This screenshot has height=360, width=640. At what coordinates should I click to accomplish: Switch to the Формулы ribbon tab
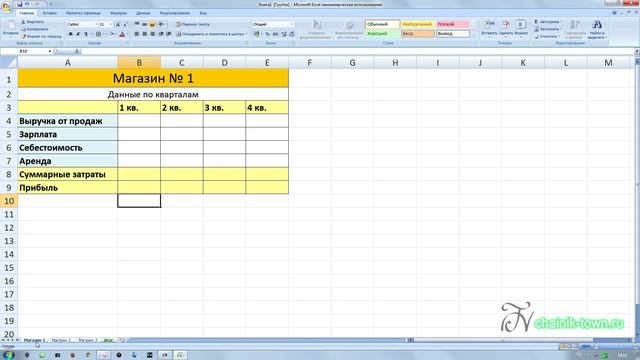tap(118, 13)
